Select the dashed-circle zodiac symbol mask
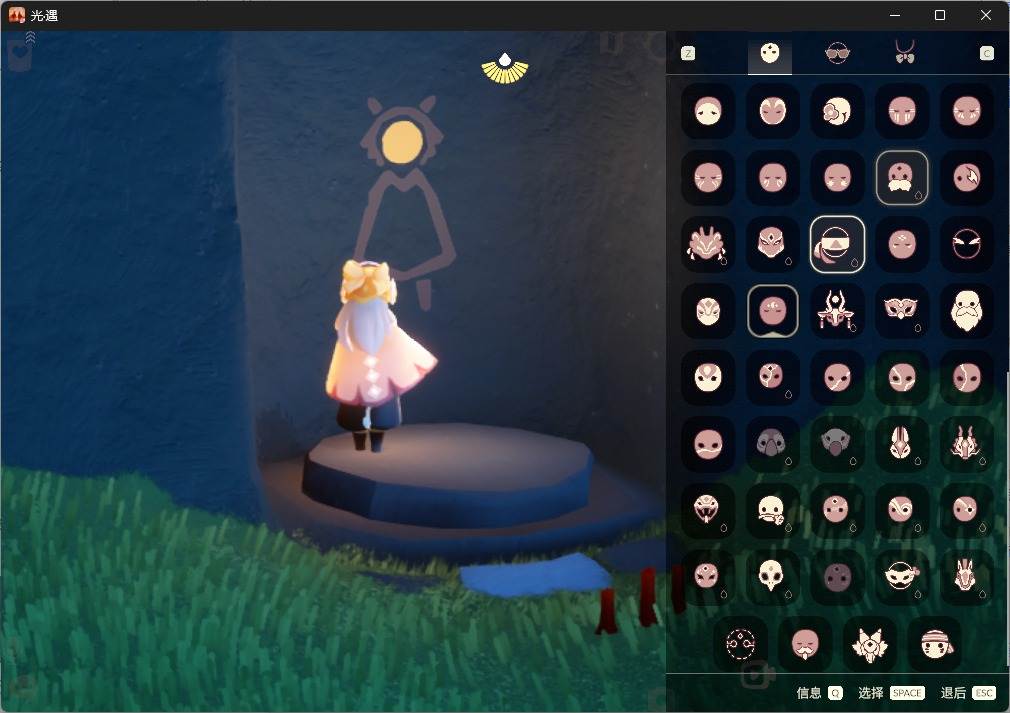 [x=740, y=643]
